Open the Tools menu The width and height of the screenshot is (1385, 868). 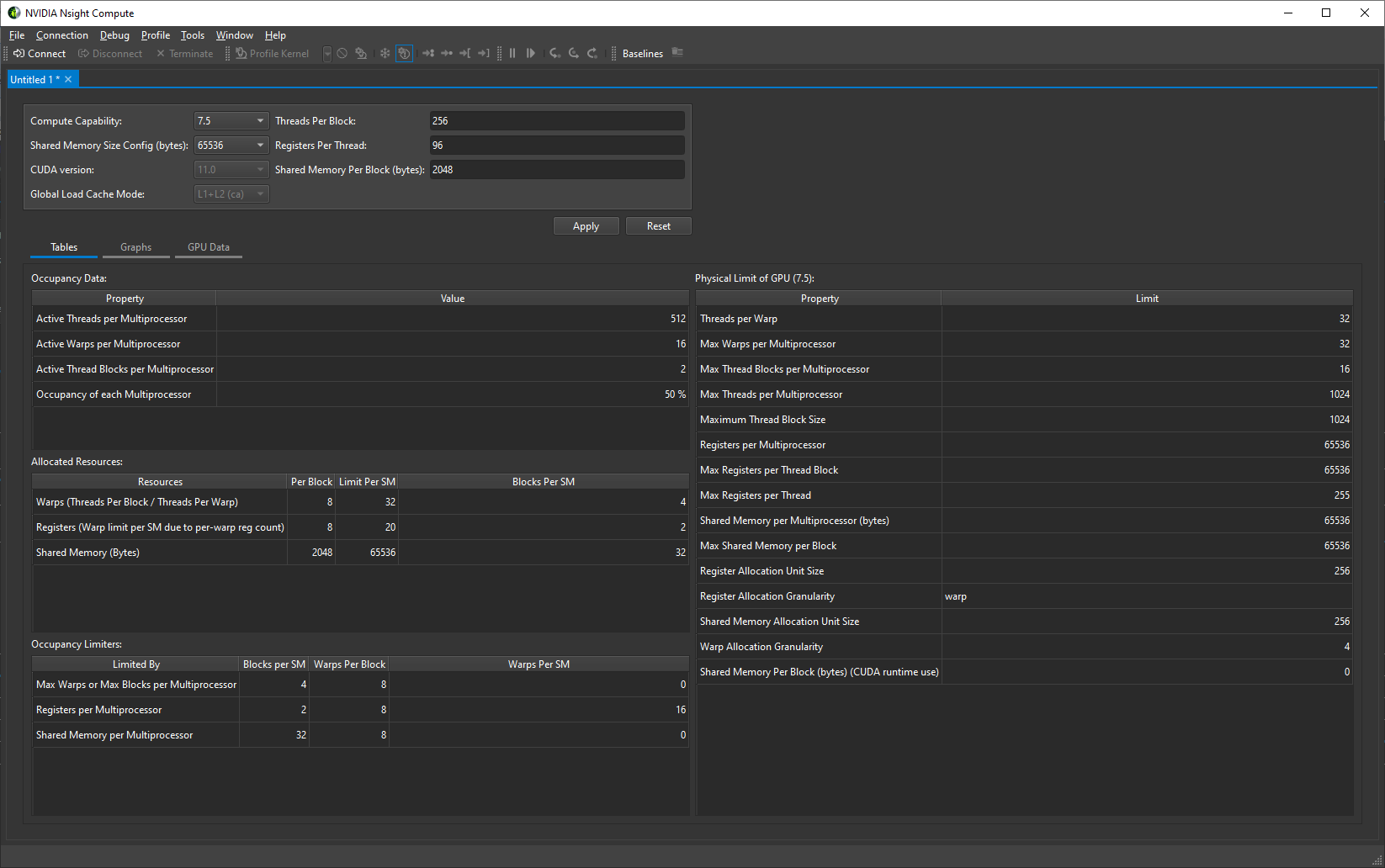coord(193,35)
